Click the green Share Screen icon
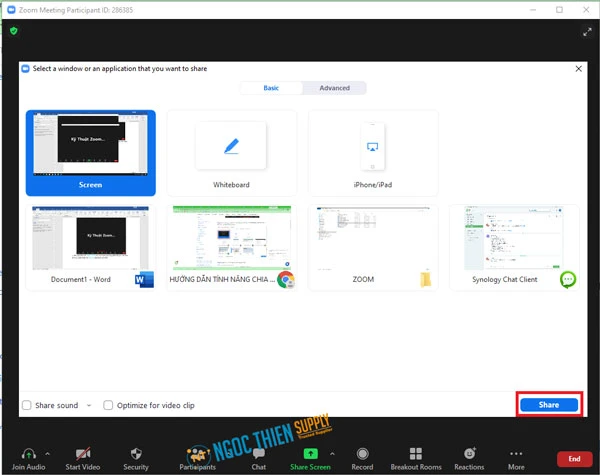600x475 pixels. pos(310,454)
